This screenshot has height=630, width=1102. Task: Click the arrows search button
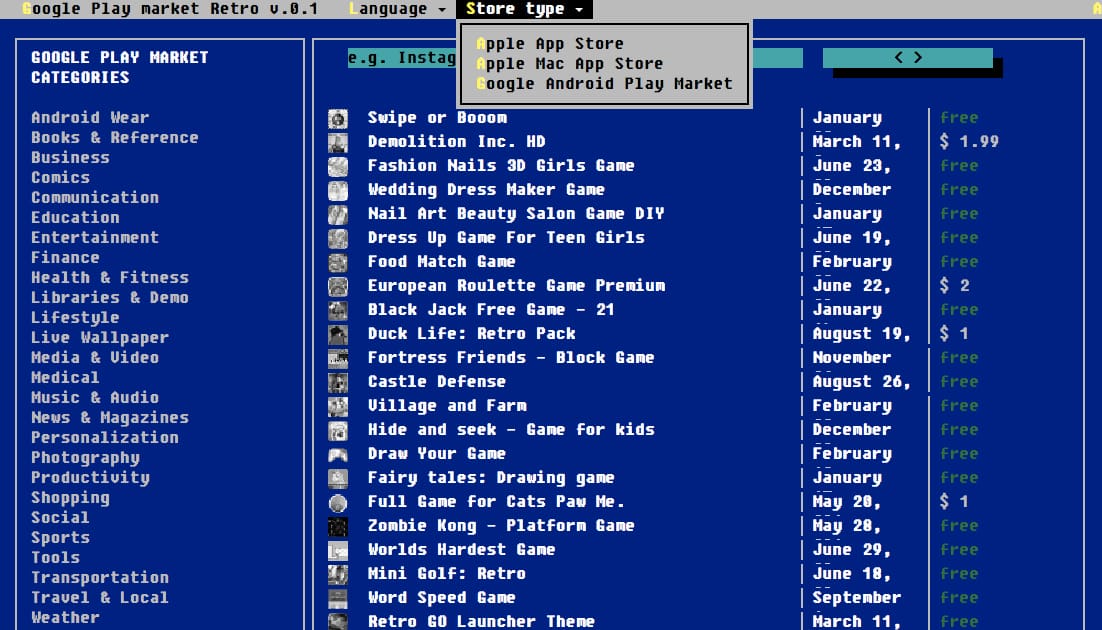[x=908, y=58]
